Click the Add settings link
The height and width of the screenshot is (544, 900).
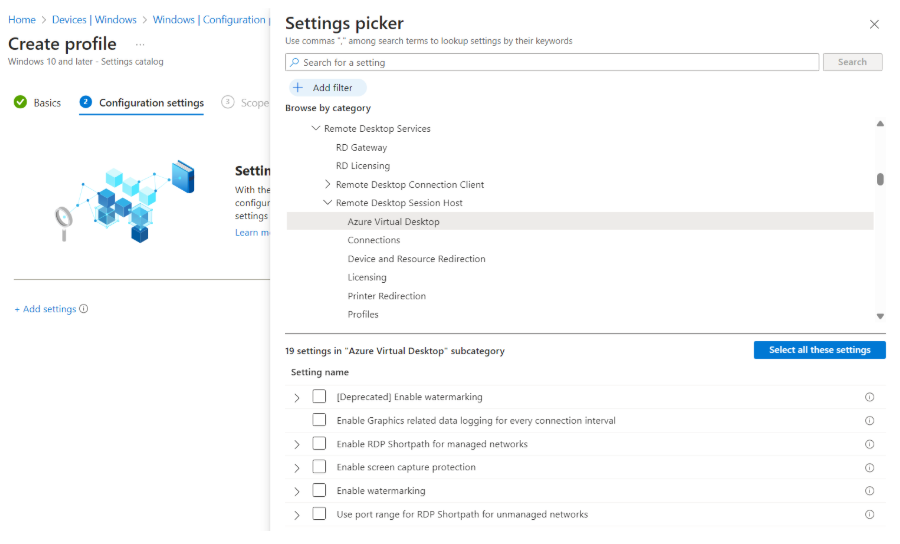[45, 309]
